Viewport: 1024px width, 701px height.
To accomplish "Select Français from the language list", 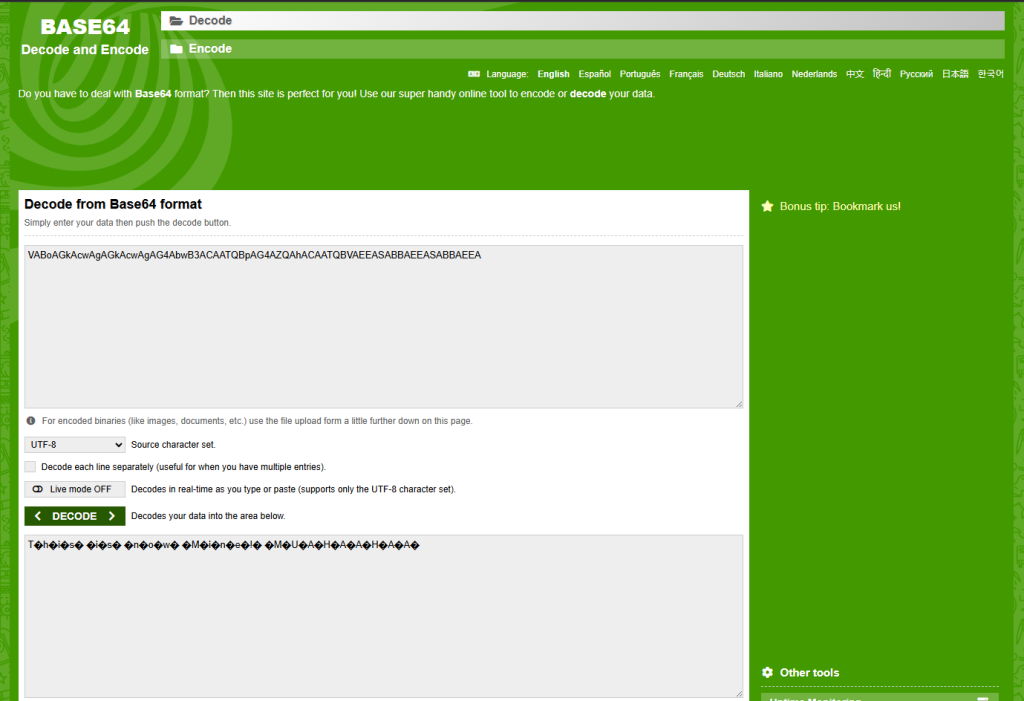I will pos(686,74).
